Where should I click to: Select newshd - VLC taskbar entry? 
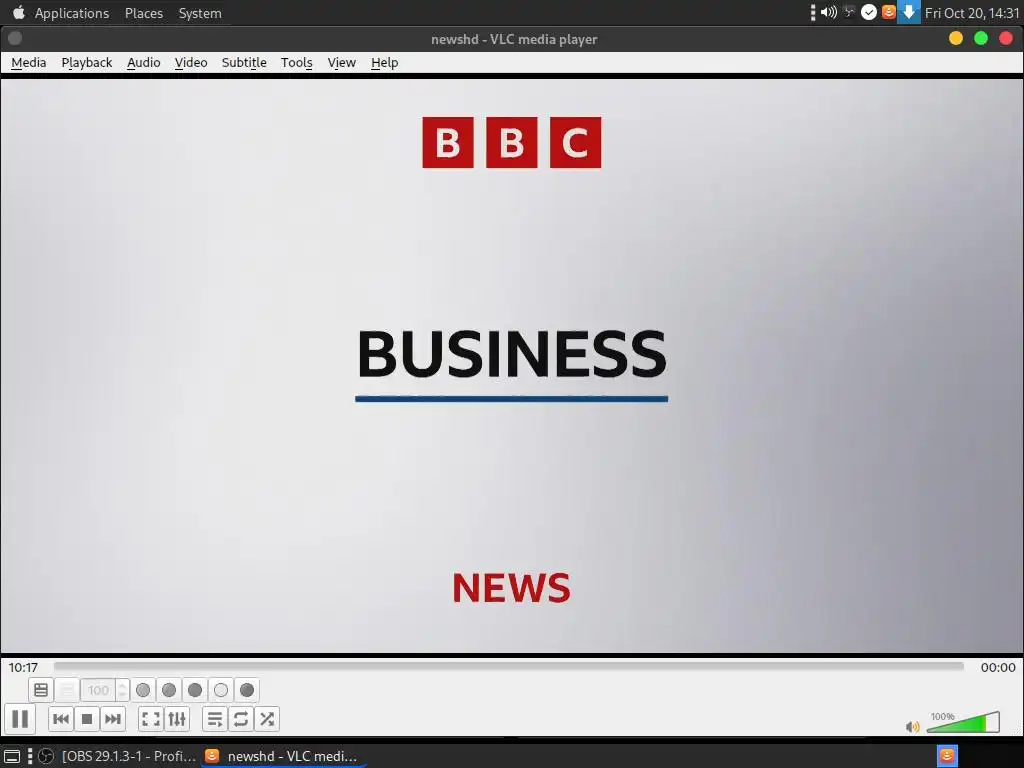(x=282, y=756)
